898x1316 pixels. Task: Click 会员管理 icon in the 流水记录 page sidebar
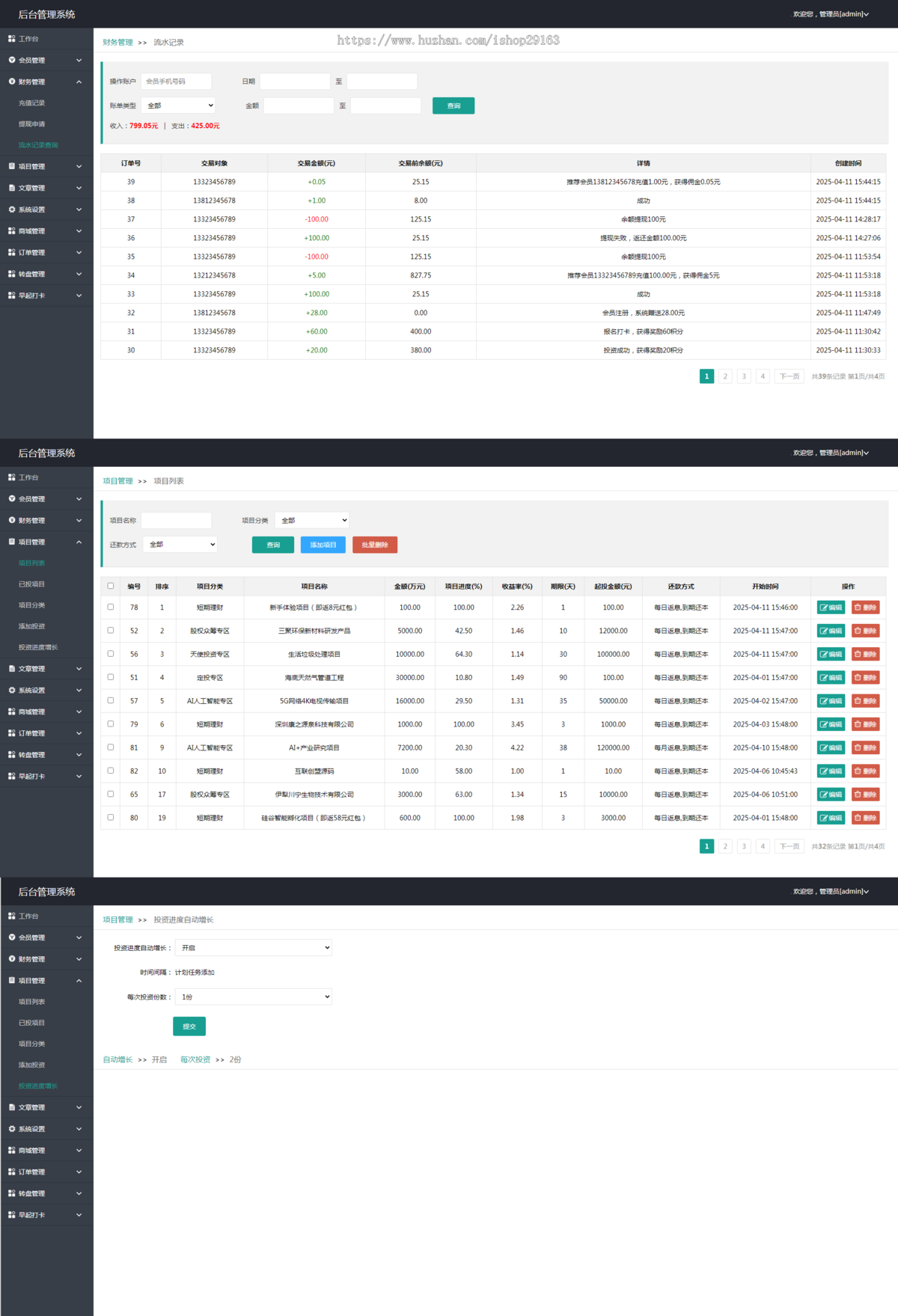[12, 61]
